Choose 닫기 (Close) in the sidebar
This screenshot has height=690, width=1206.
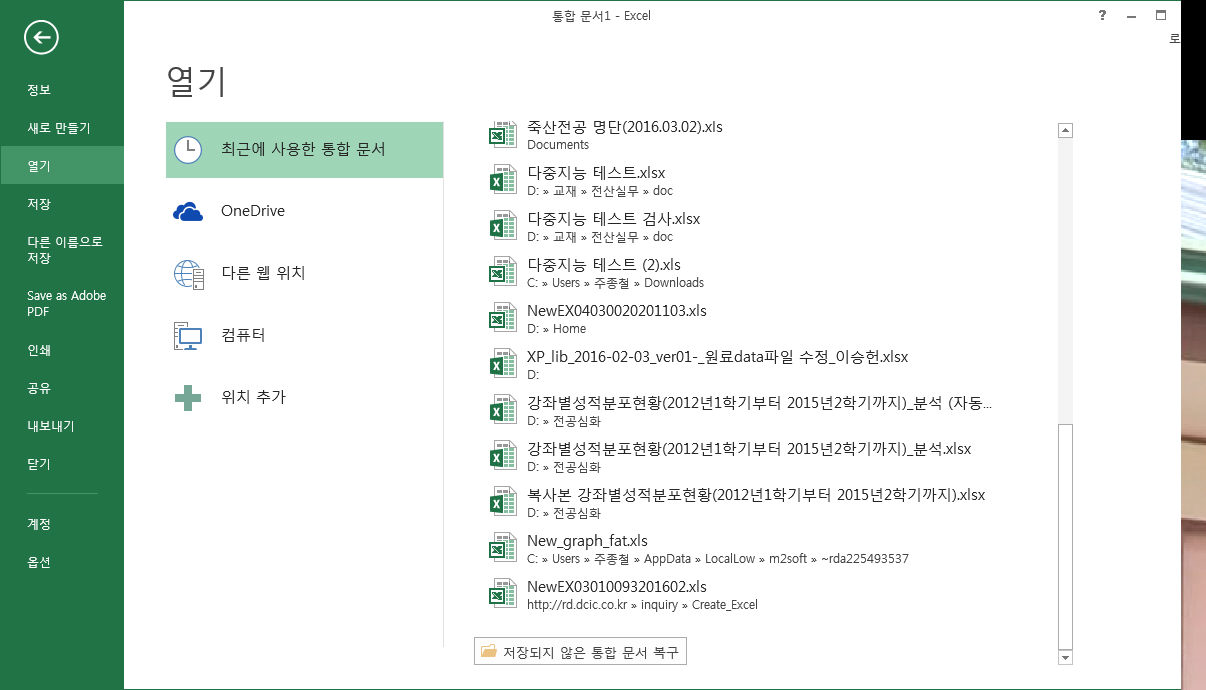coord(62,464)
